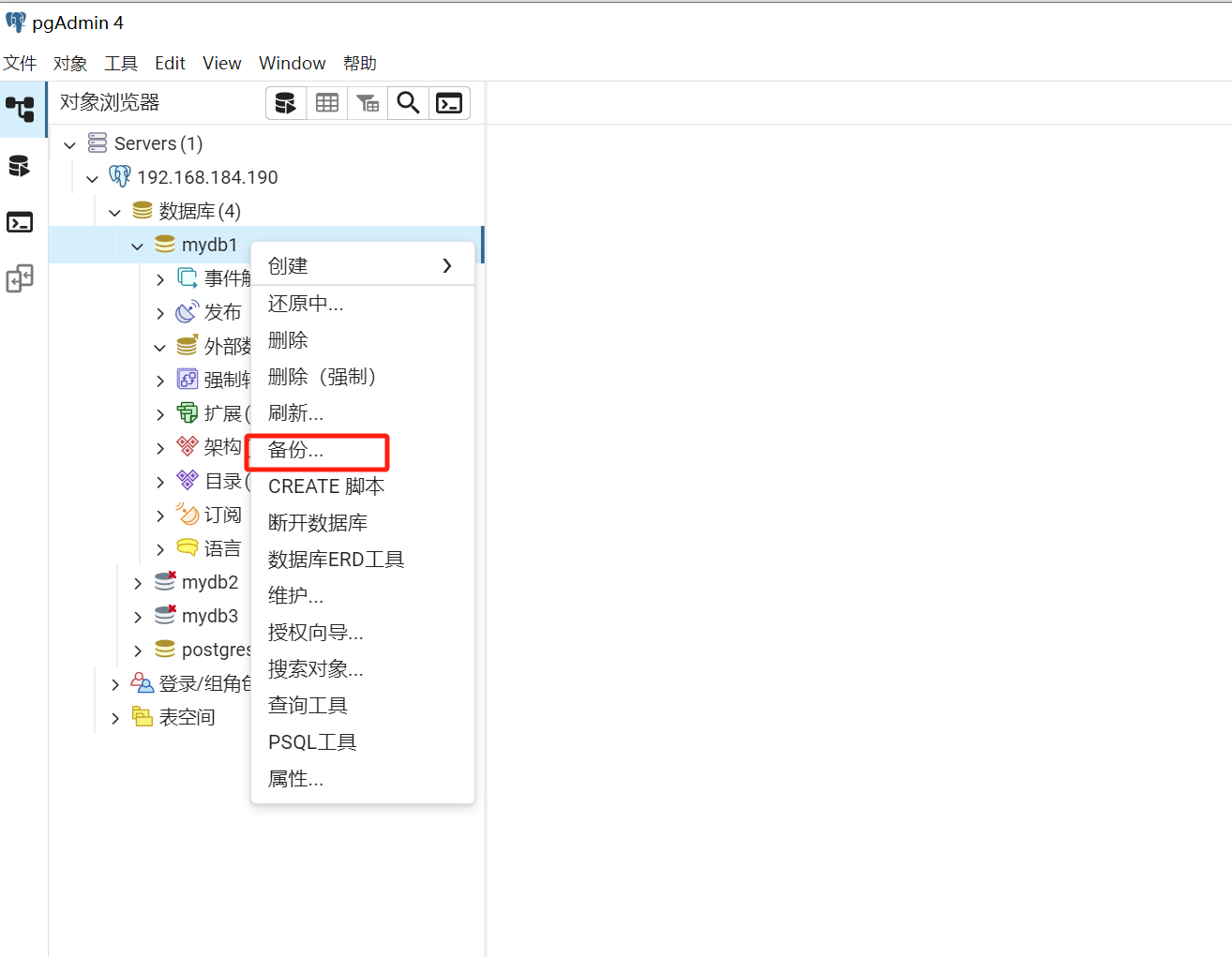
Task: Open the Edit menu
Action: (170, 63)
